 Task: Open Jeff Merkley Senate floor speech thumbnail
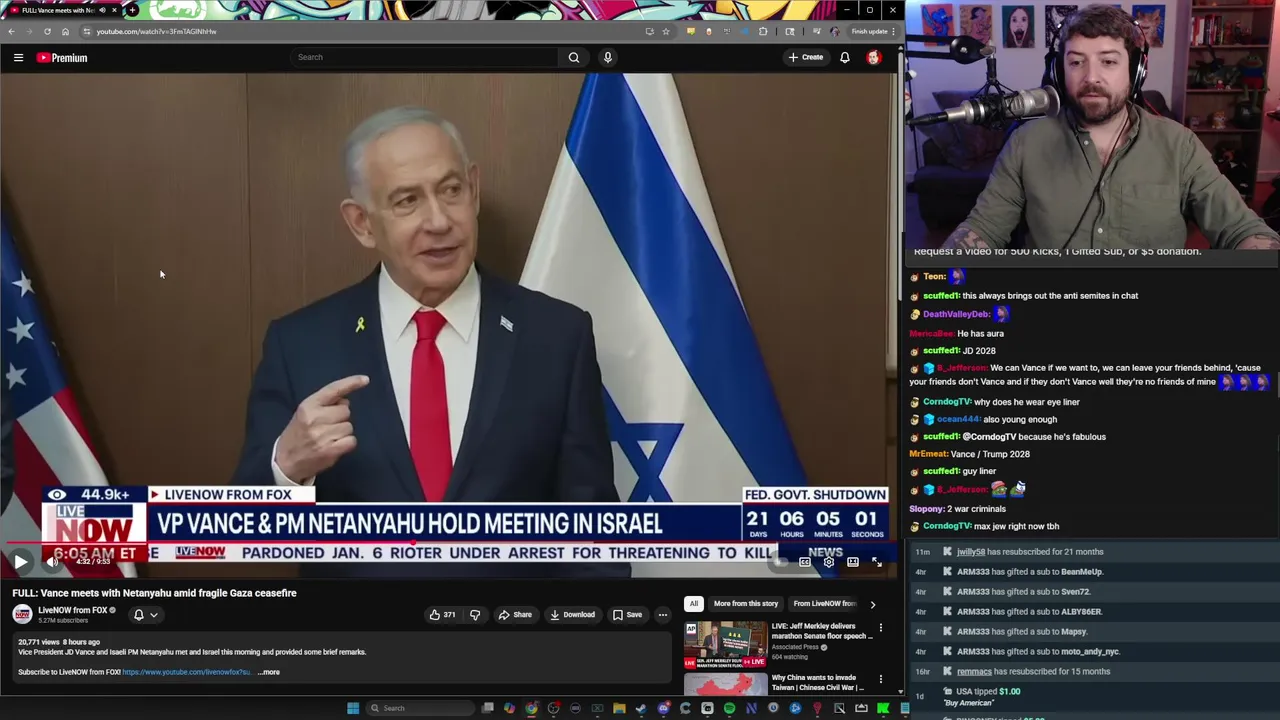pyautogui.click(x=725, y=645)
